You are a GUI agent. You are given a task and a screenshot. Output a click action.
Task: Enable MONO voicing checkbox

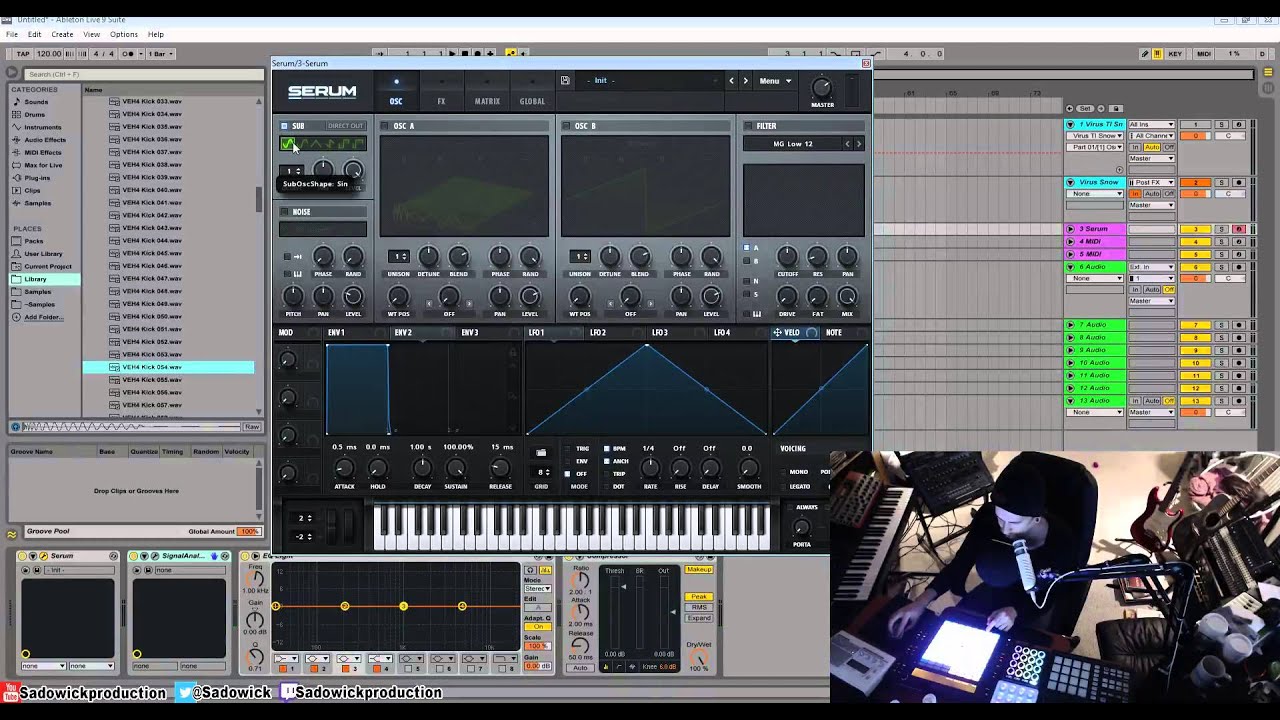(x=784, y=472)
